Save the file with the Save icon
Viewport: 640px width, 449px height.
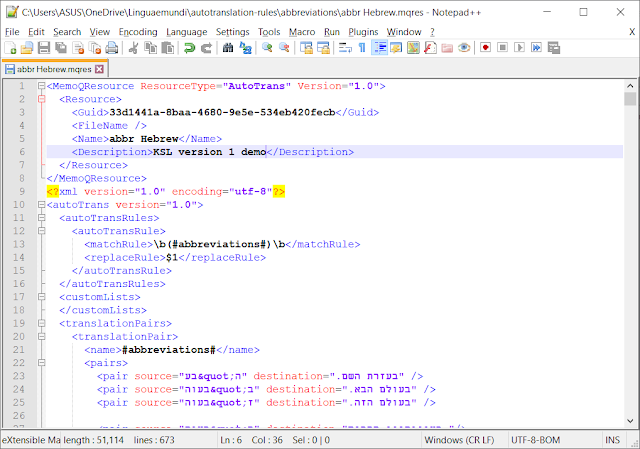point(44,48)
